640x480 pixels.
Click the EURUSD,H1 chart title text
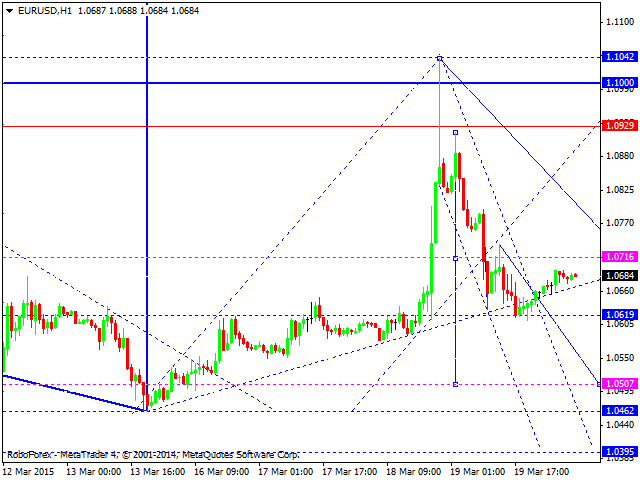click(45, 11)
